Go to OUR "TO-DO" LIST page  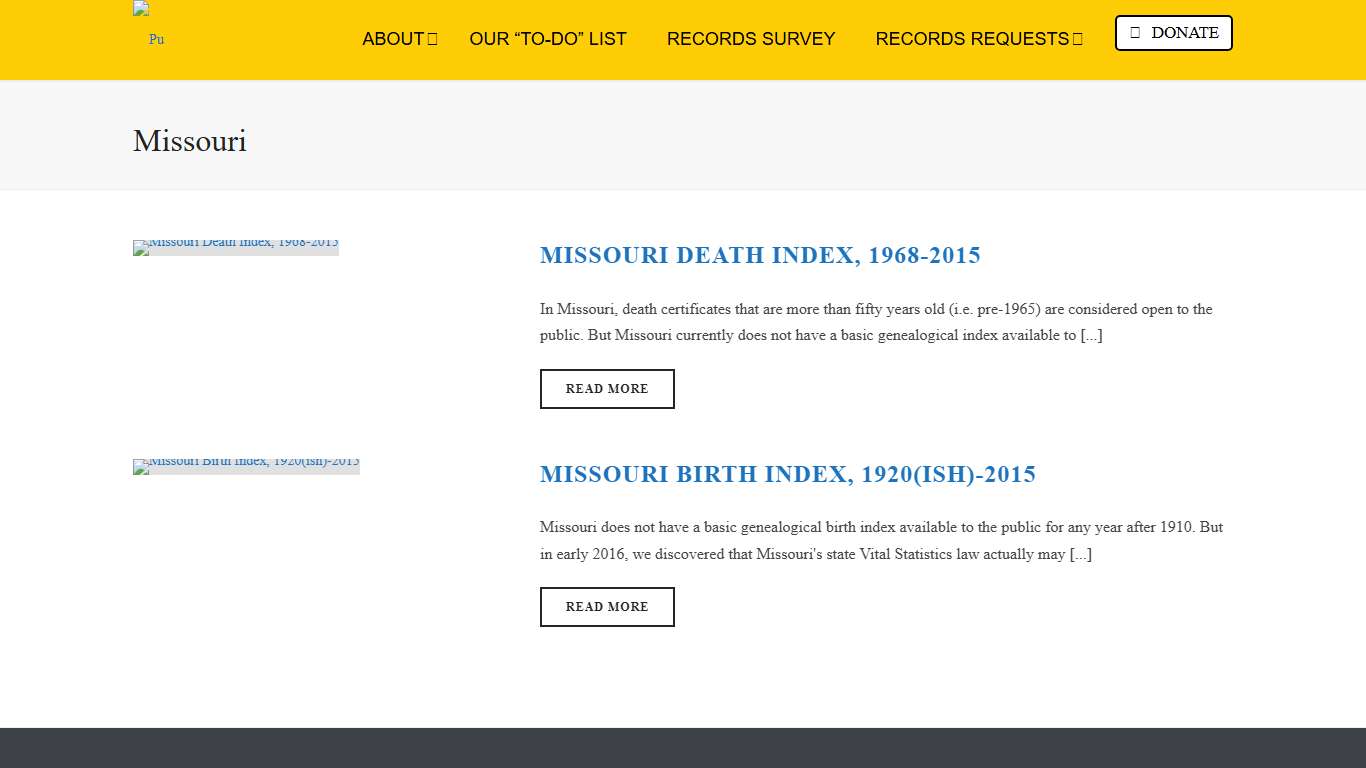click(x=547, y=39)
